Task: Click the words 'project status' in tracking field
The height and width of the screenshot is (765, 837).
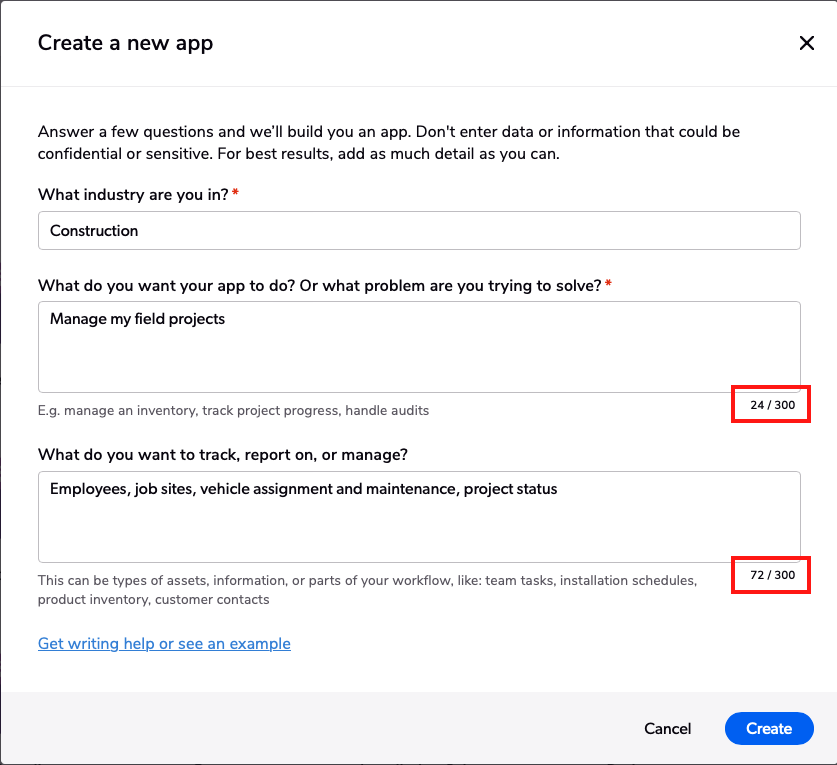Action: (x=510, y=489)
